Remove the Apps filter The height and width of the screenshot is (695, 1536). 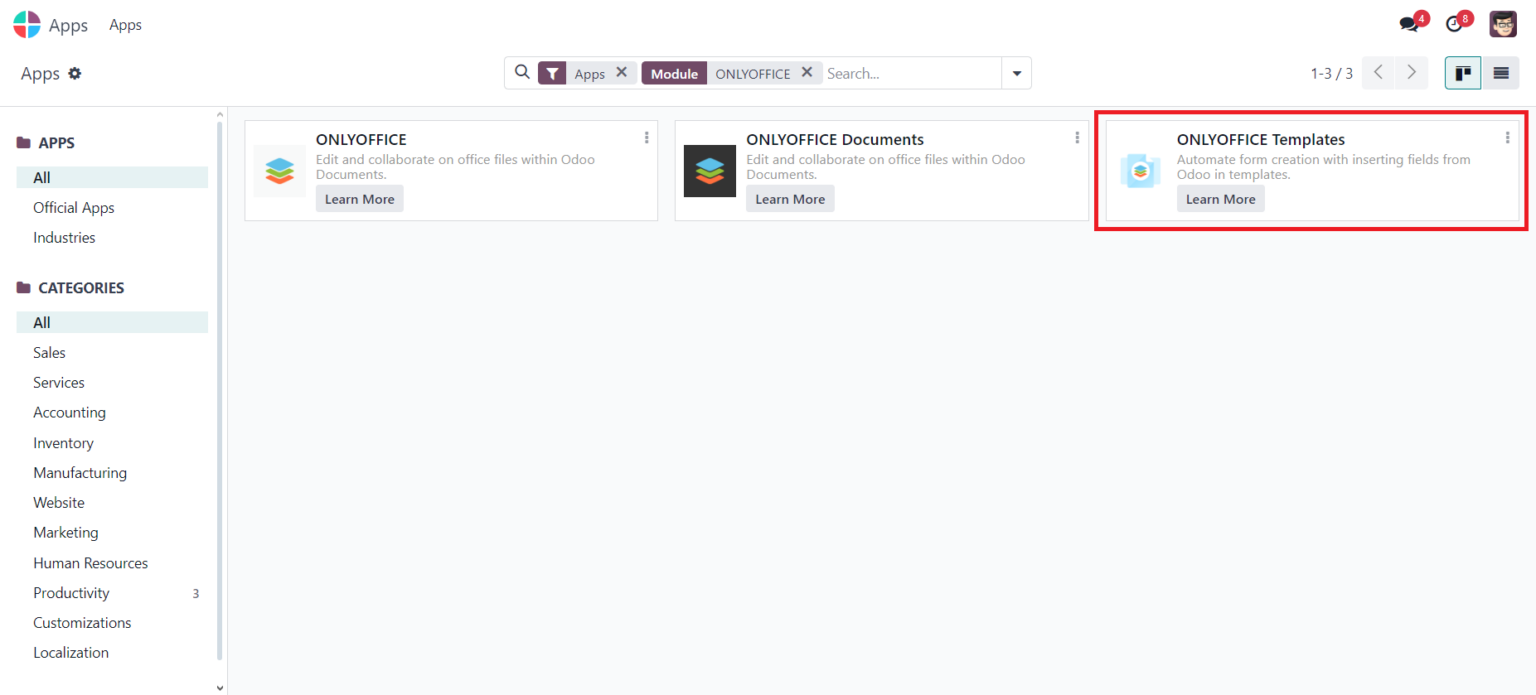click(622, 72)
